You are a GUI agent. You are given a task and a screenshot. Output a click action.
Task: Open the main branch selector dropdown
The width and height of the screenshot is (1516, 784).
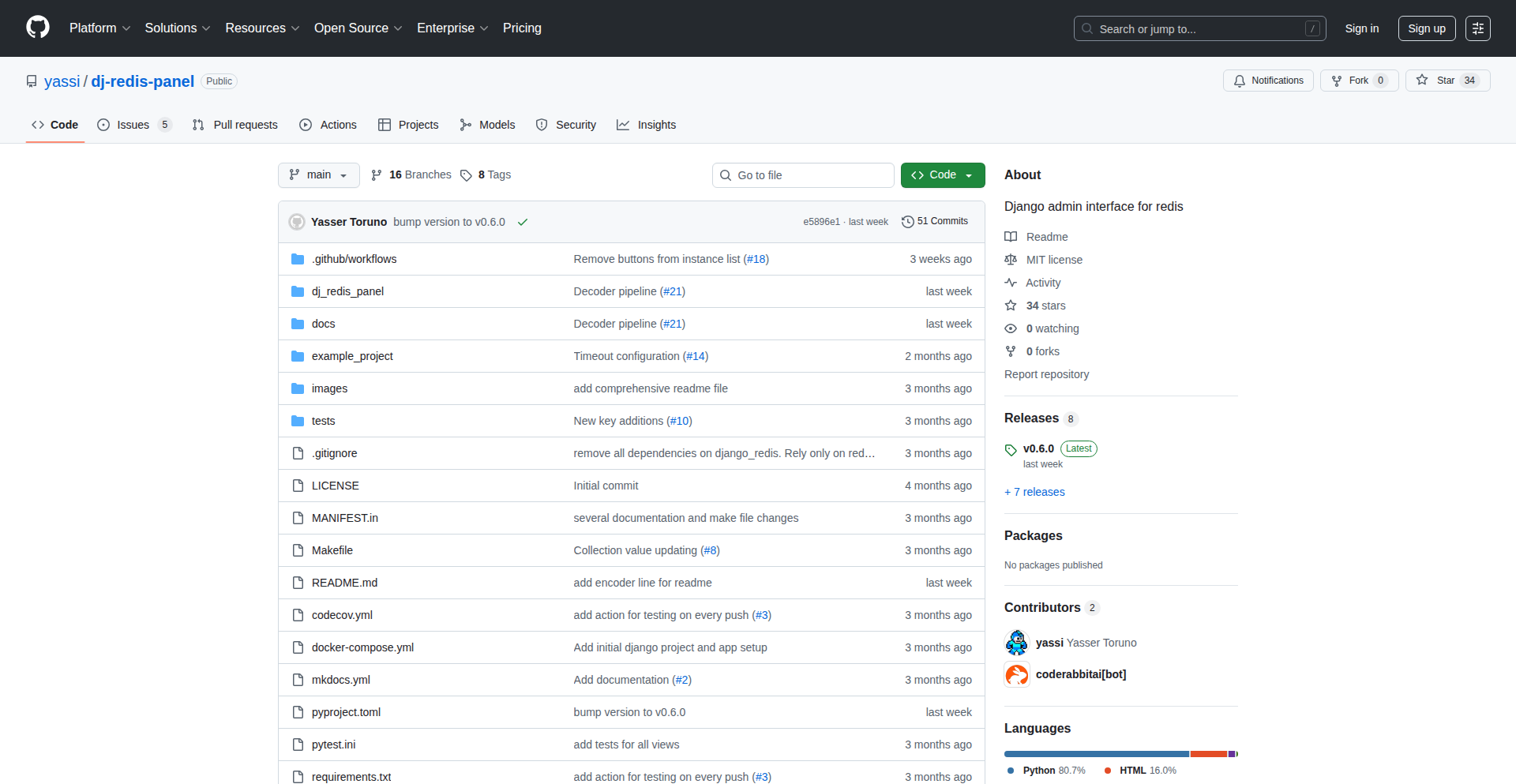(318, 174)
